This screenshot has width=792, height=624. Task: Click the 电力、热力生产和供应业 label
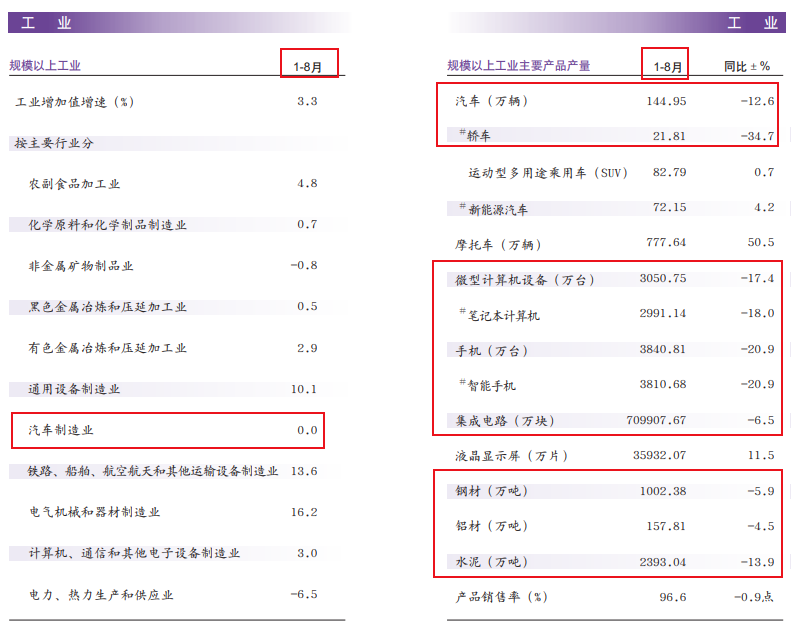pos(101,595)
